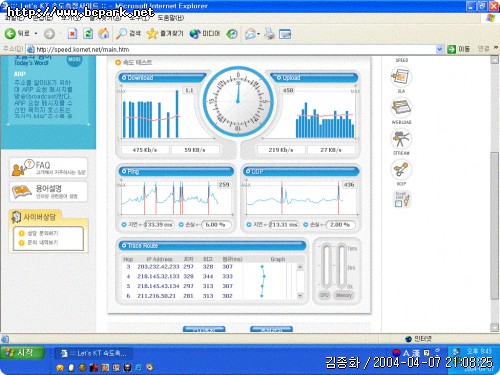Screen dimensions: 500x375
Task: Click the 용어설명 glossary button
Action: coord(49,192)
